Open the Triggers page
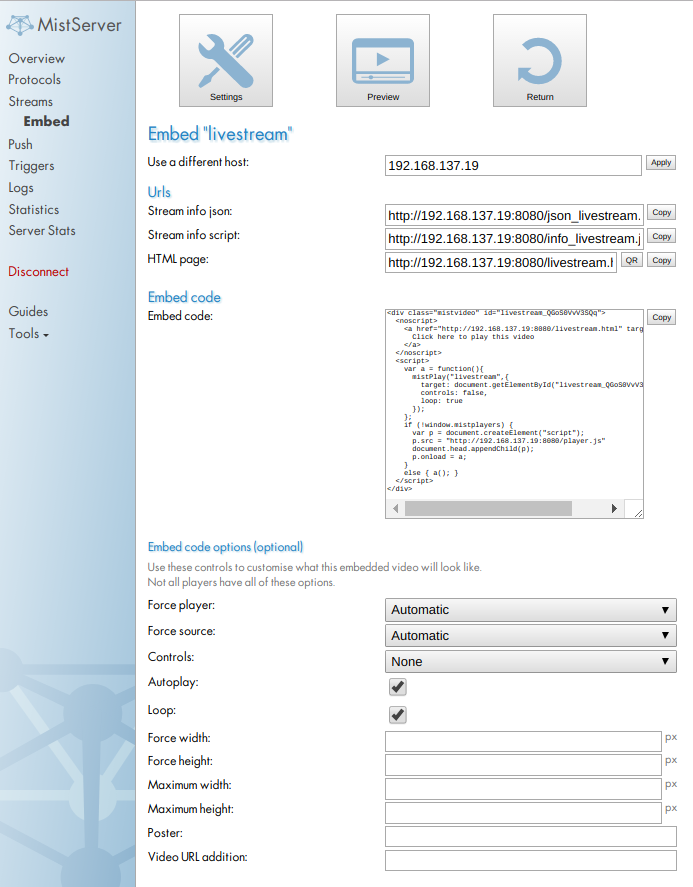The height and width of the screenshot is (887, 693). click(32, 166)
